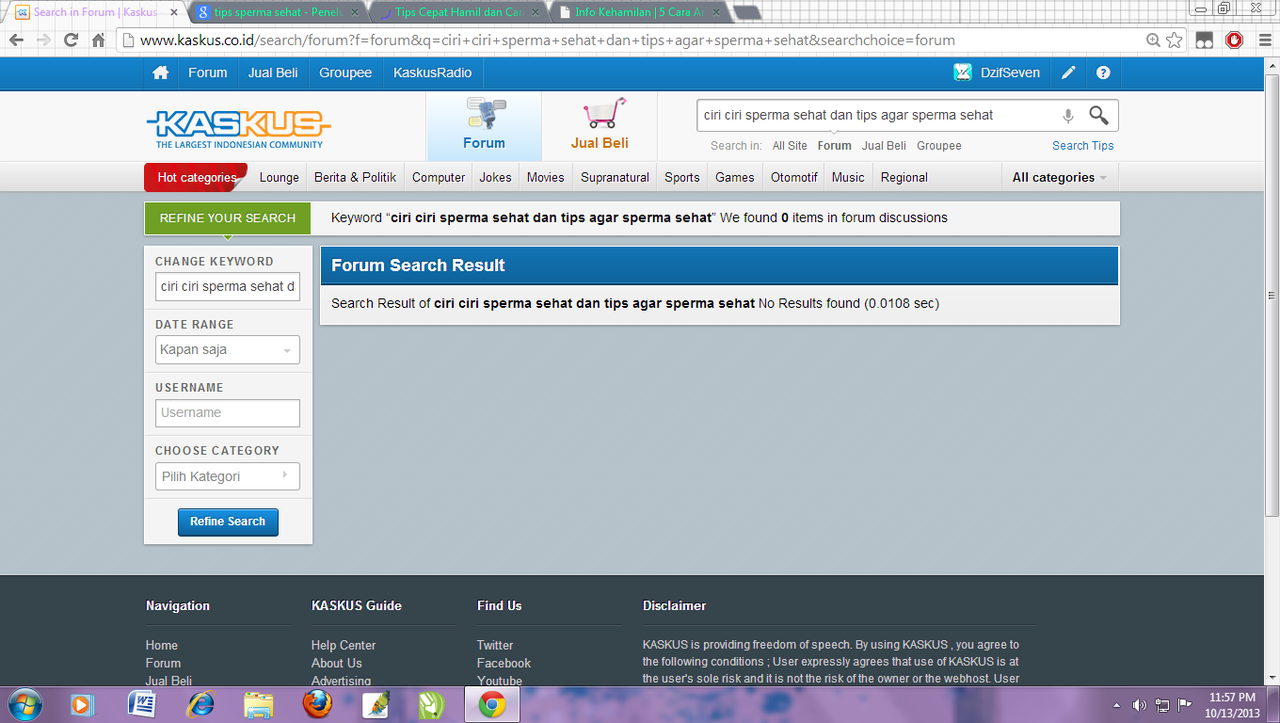The width and height of the screenshot is (1280, 723).
Task: Open the Date Range 'Kapan saja' dropdown
Action: [227, 350]
